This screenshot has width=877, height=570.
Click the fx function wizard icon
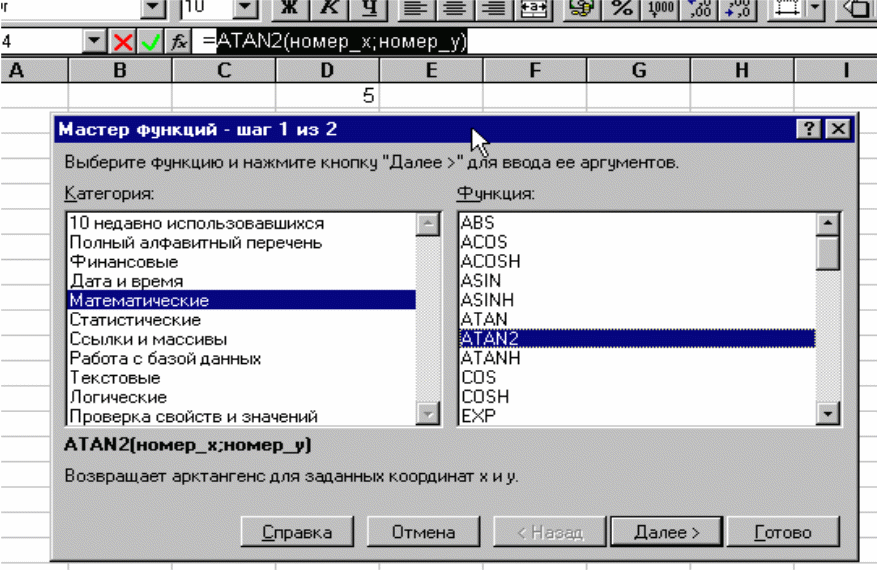click(x=178, y=43)
